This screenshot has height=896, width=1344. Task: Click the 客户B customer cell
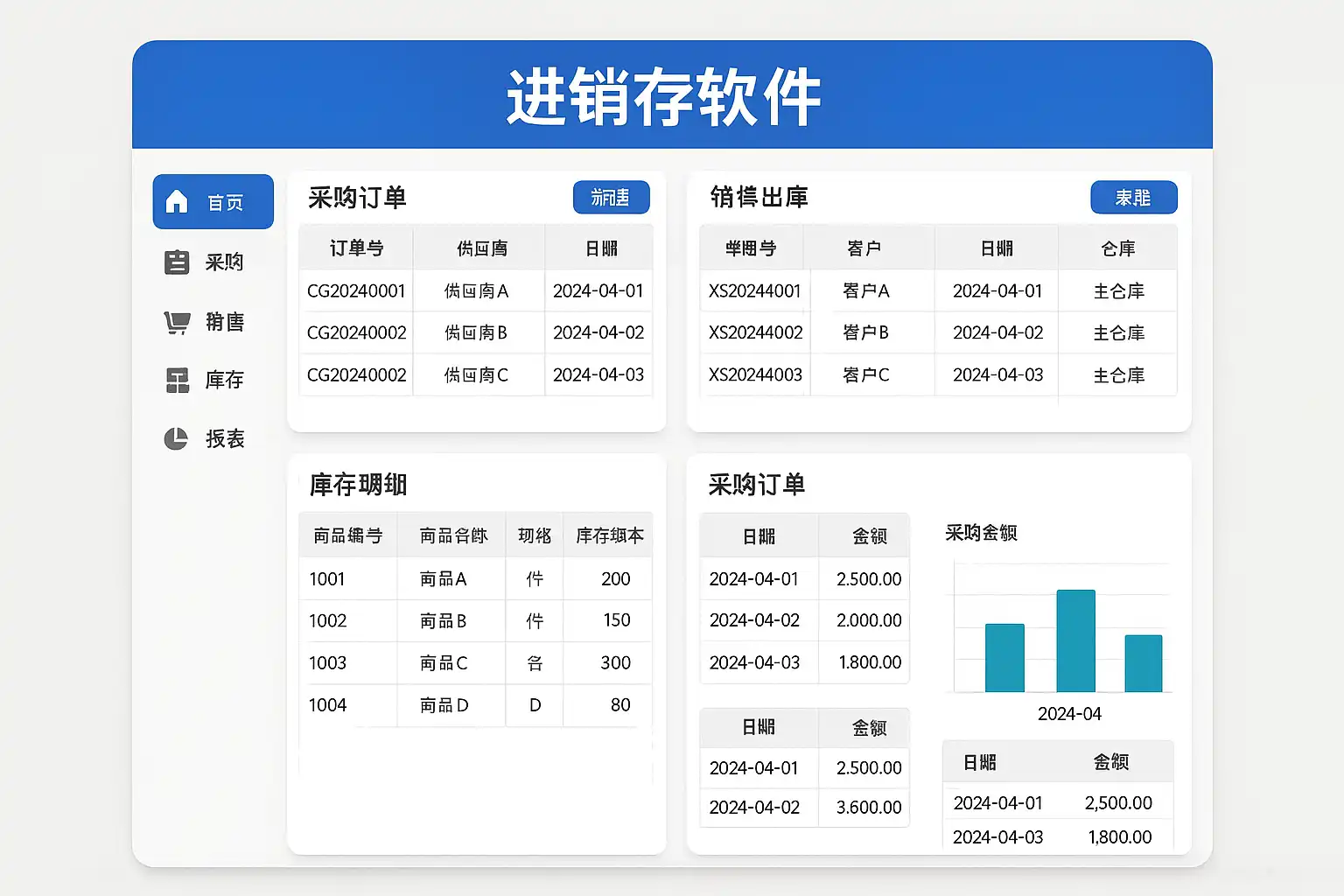pos(865,332)
